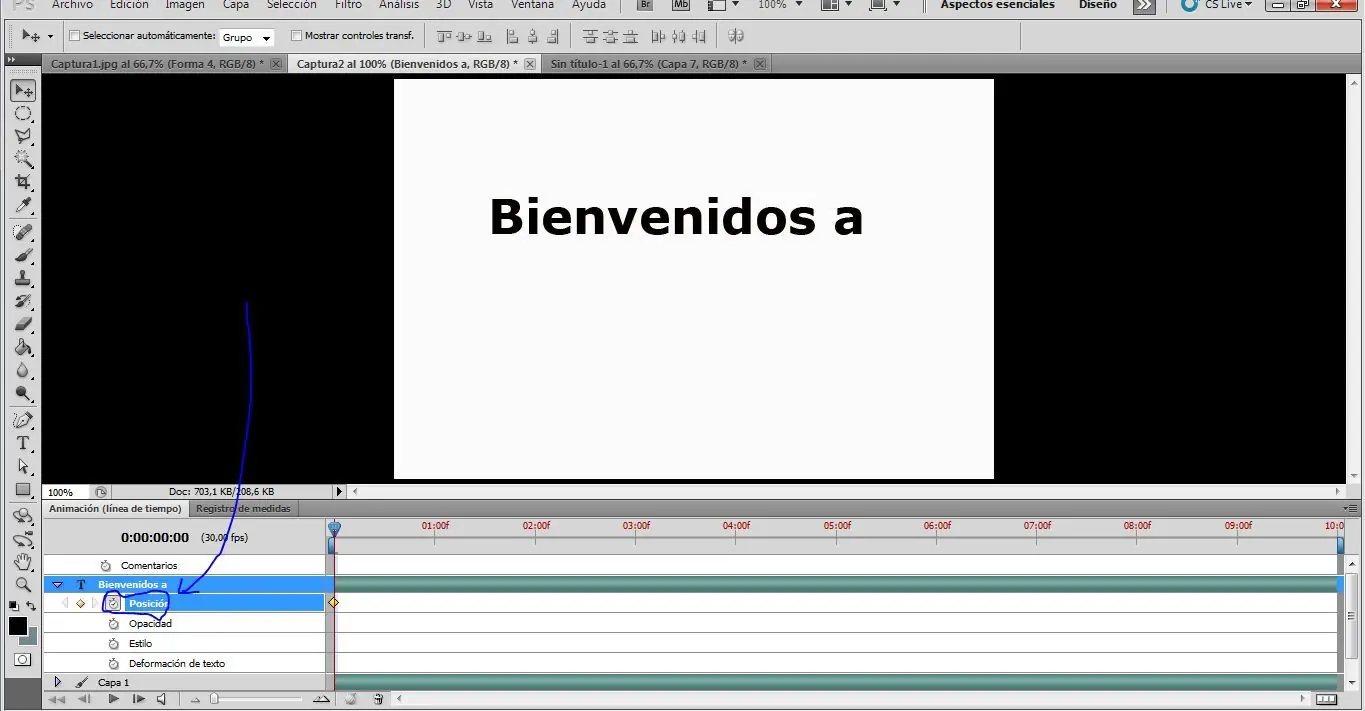1365x711 pixels.
Task: Select the Eyedropper tool
Action: click(x=22, y=205)
